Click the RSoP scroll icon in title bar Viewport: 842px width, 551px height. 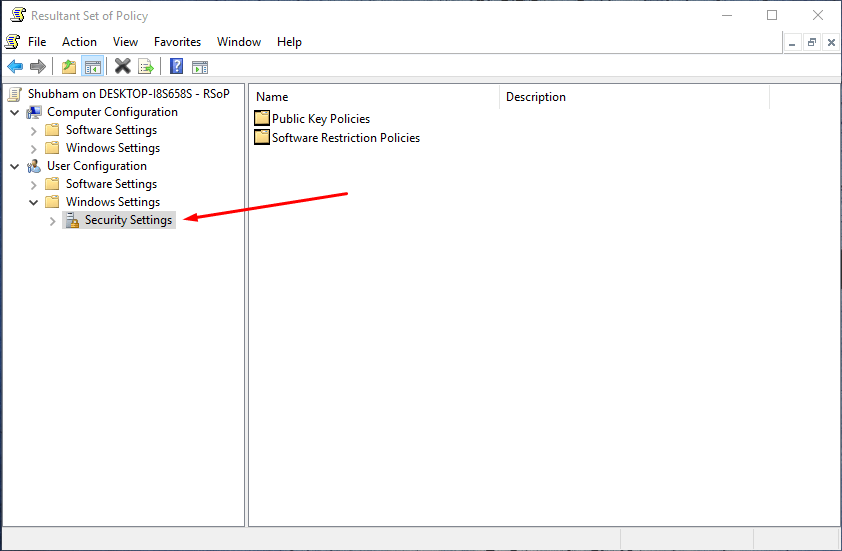(x=18, y=15)
